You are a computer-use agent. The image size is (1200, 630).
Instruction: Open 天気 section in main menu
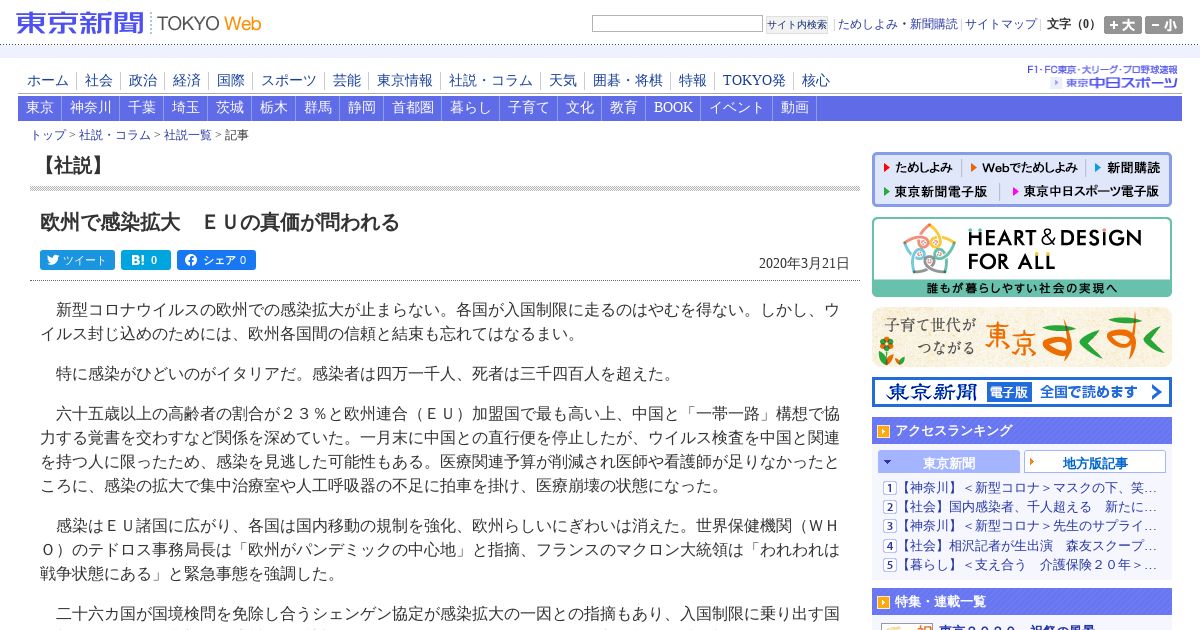click(563, 80)
